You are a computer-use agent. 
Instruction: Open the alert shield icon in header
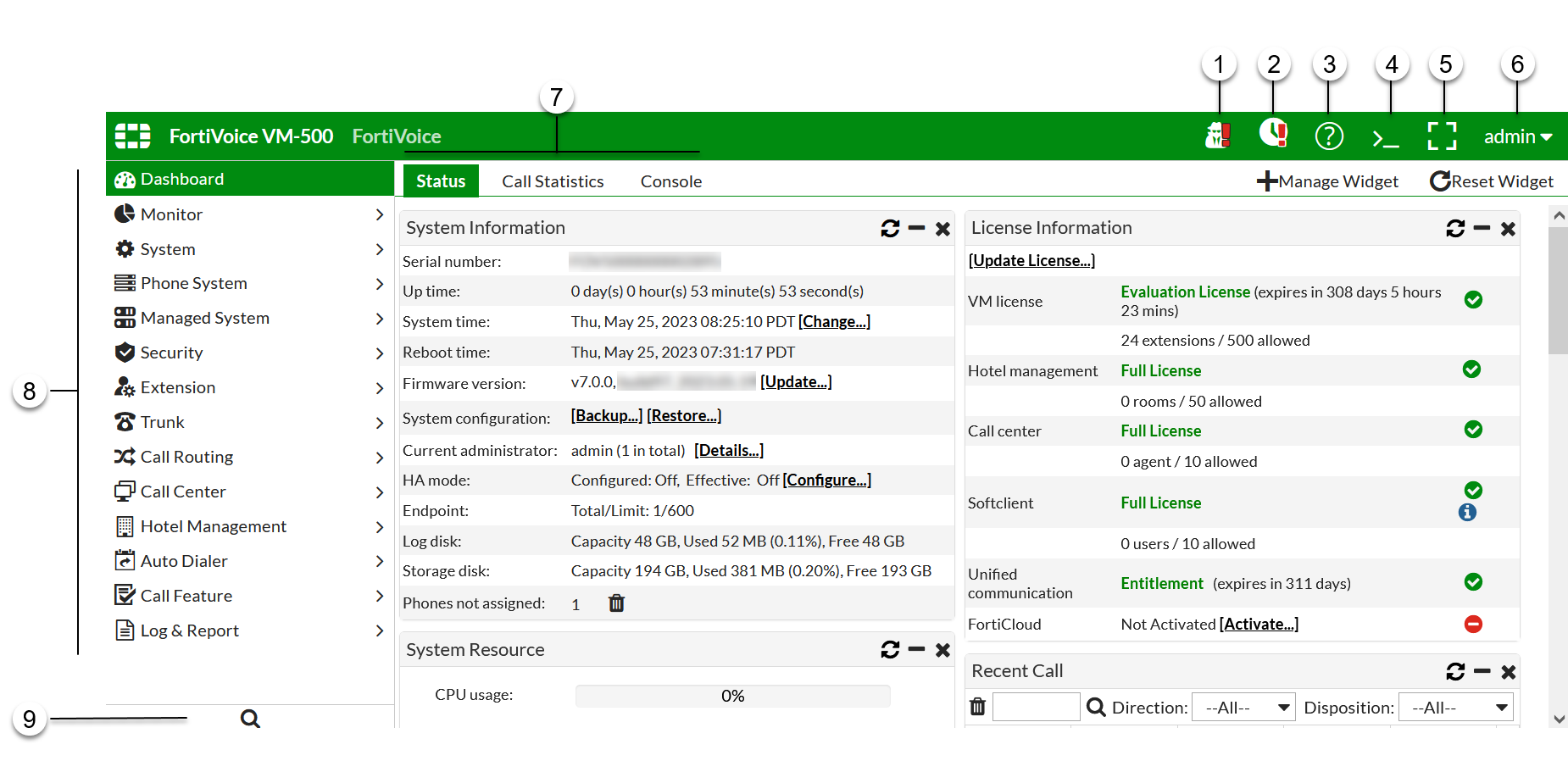[1218, 136]
